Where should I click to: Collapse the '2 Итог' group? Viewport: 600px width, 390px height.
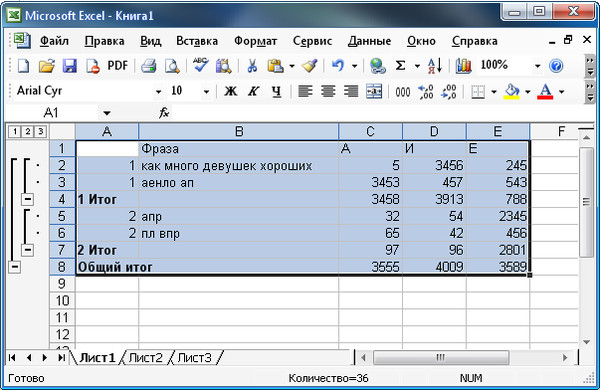pyautogui.click(x=27, y=250)
